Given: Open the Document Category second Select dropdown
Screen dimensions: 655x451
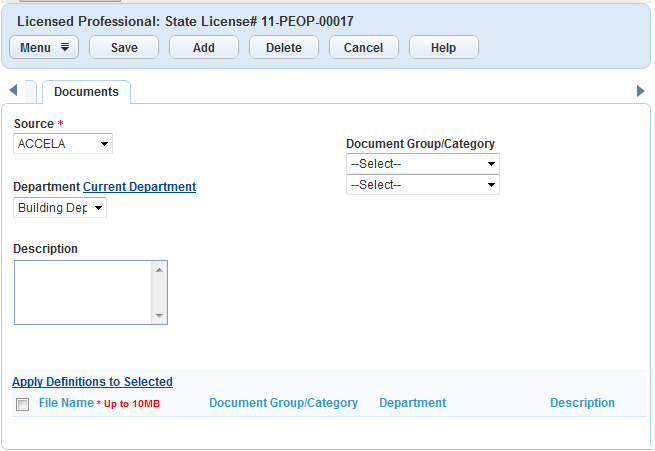Looking at the screenshot, I should click(x=422, y=185).
